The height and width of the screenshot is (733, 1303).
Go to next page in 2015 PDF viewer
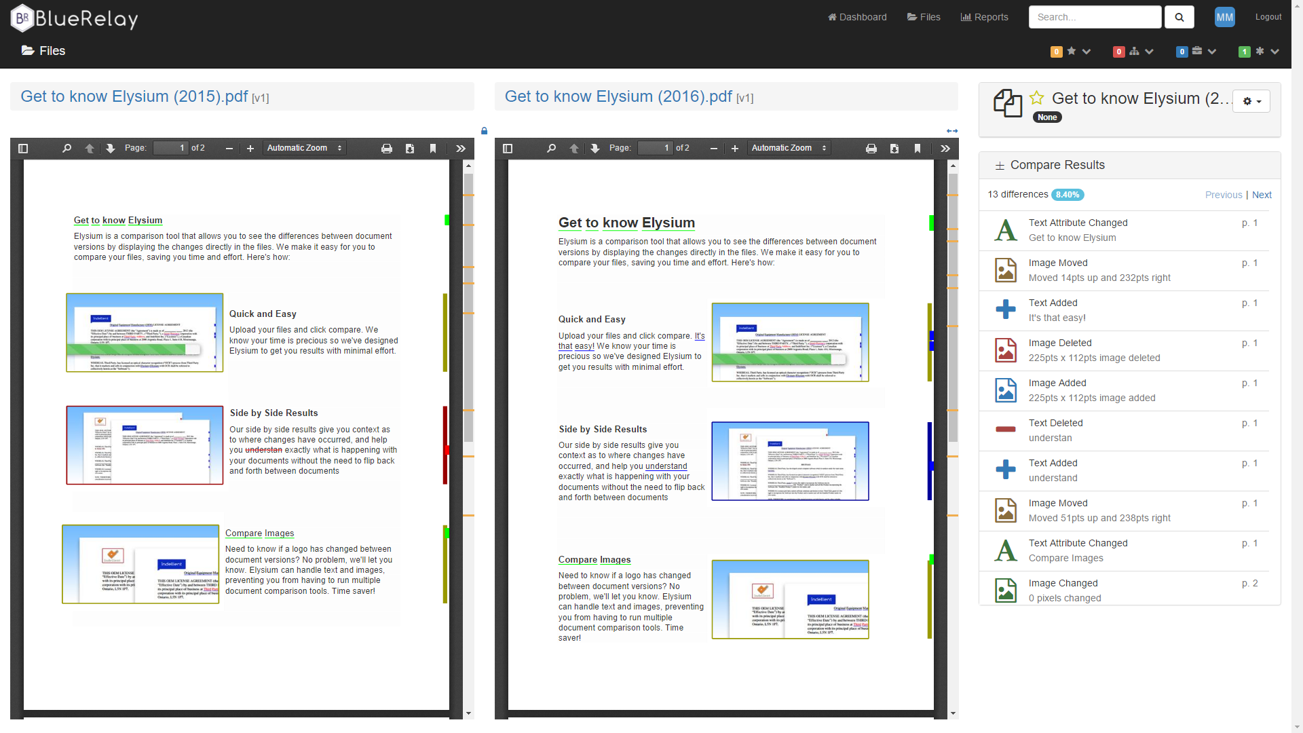pyautogui.click(x=110, y=149)
